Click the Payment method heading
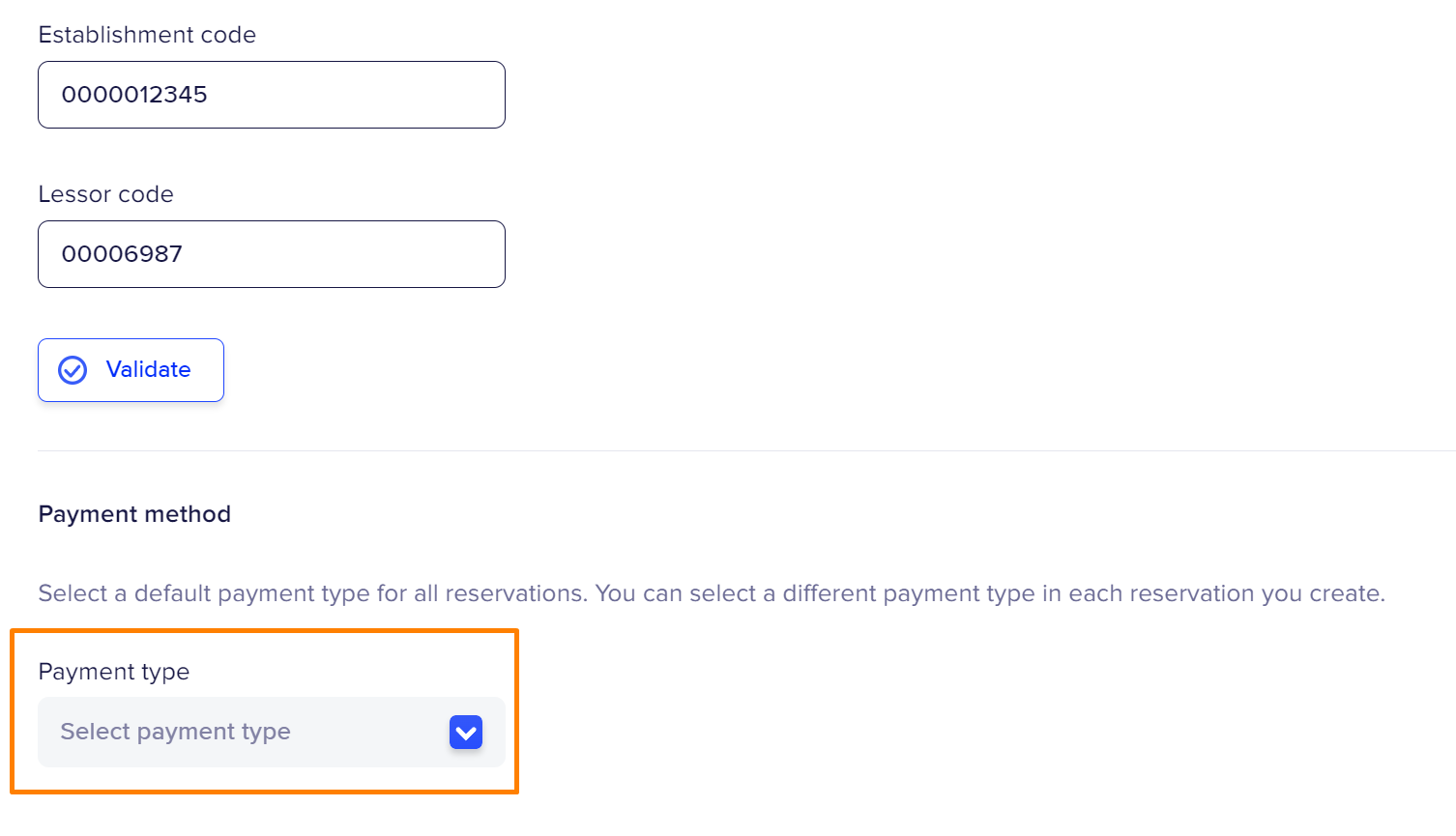Viewport: 1456px width, 836px height. pyautogui.click(x=134, y=514)
